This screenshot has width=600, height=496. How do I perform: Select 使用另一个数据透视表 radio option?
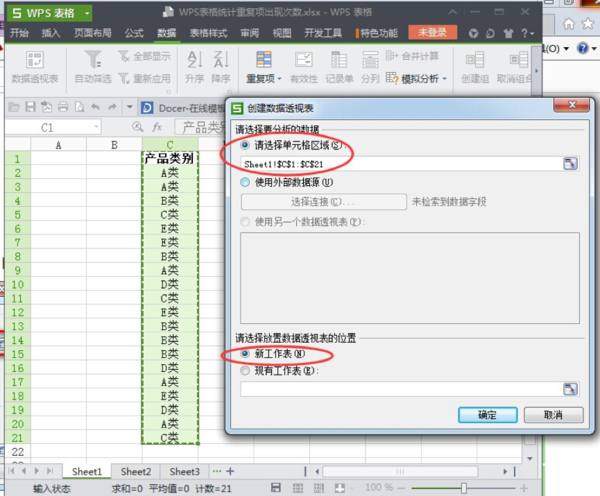[245, 222]
